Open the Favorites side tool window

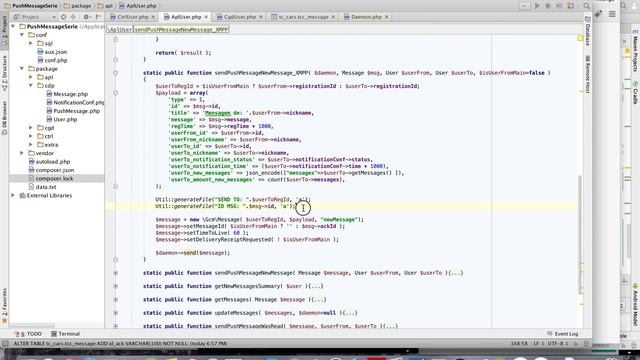4,306
